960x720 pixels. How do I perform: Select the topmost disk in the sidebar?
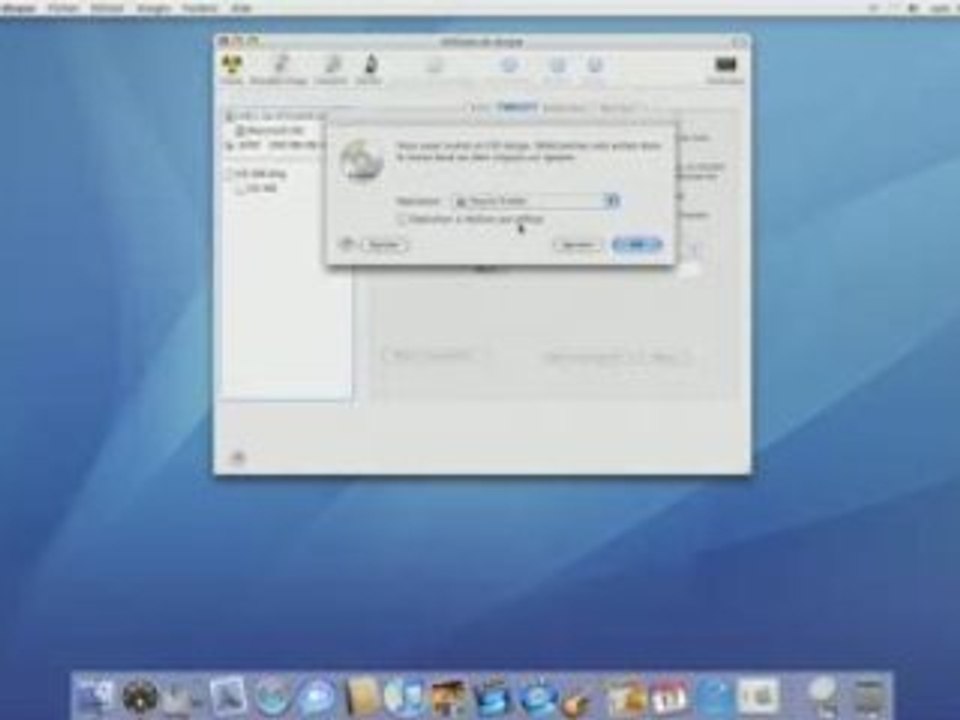point(276,116)
